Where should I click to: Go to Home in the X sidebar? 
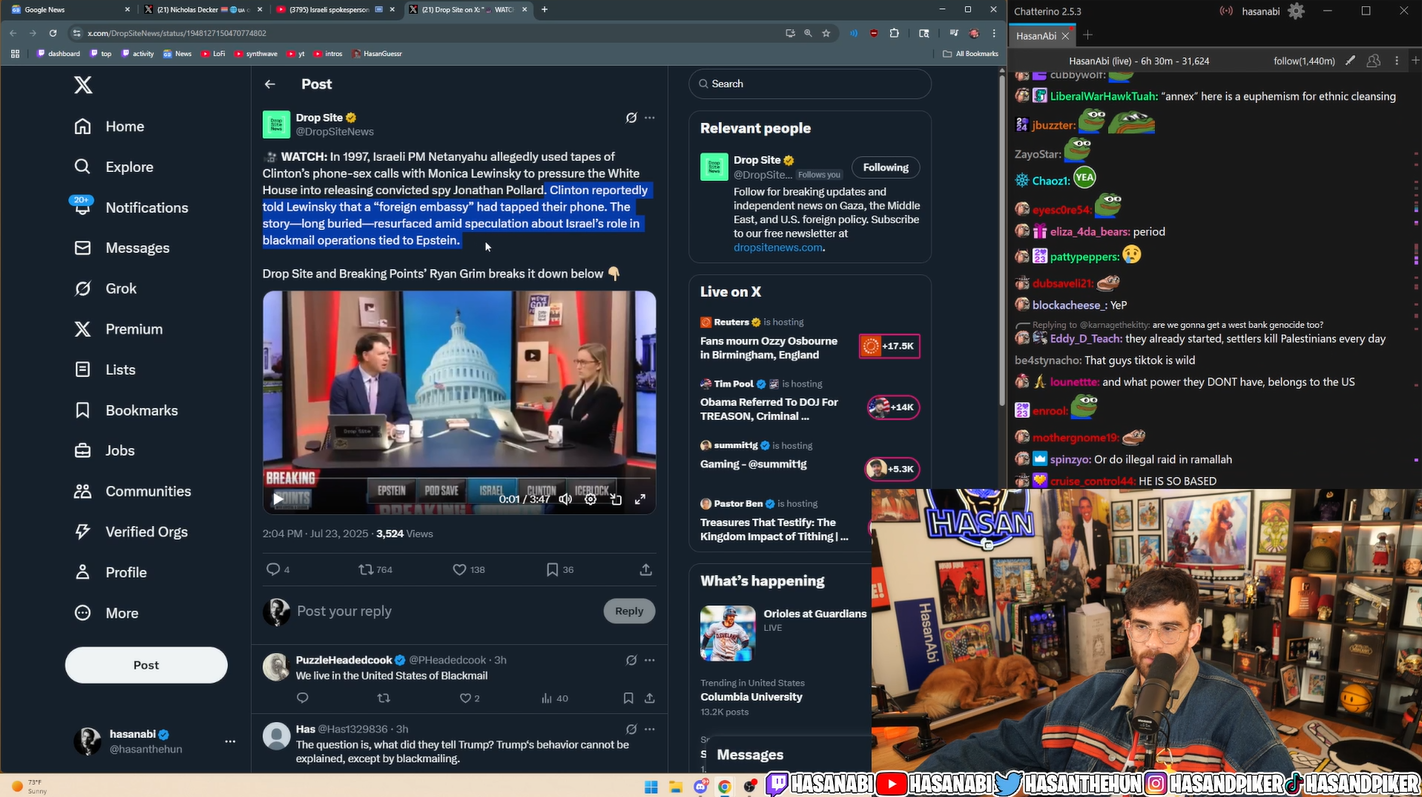[x=109, y=126]
